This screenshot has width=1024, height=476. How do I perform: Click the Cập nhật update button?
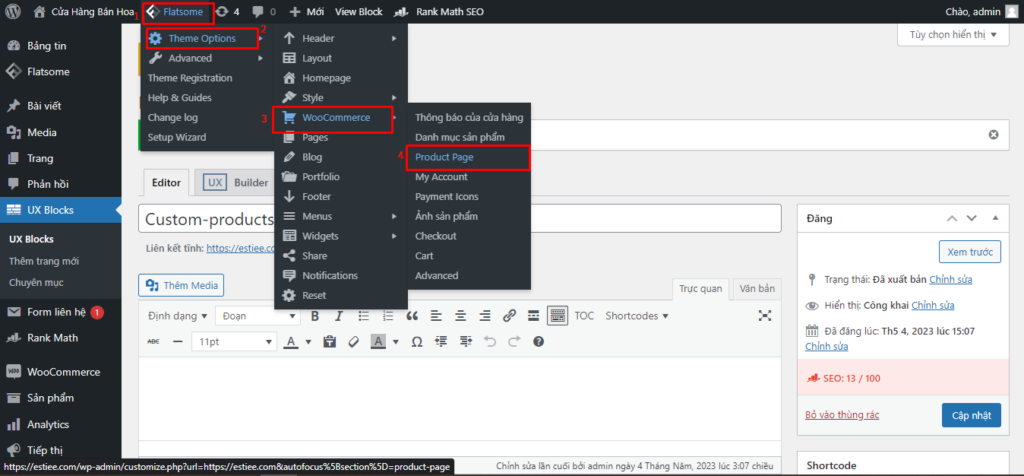pos(971,415)
